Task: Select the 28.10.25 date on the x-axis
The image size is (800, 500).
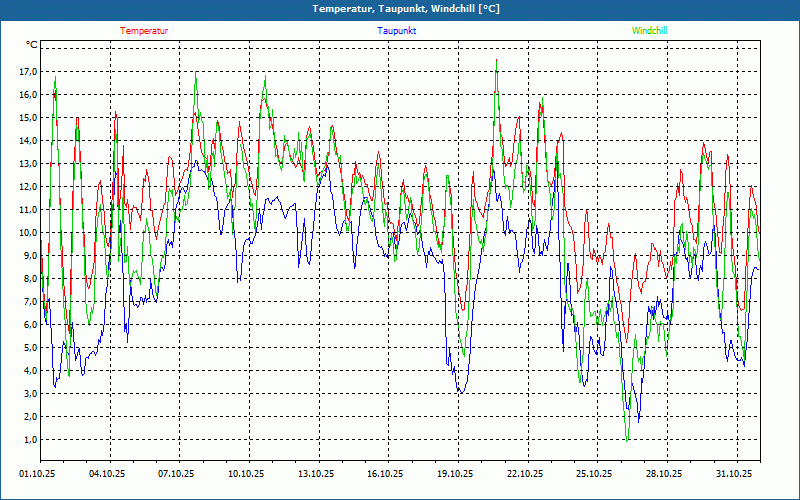Action: [663, 474]
